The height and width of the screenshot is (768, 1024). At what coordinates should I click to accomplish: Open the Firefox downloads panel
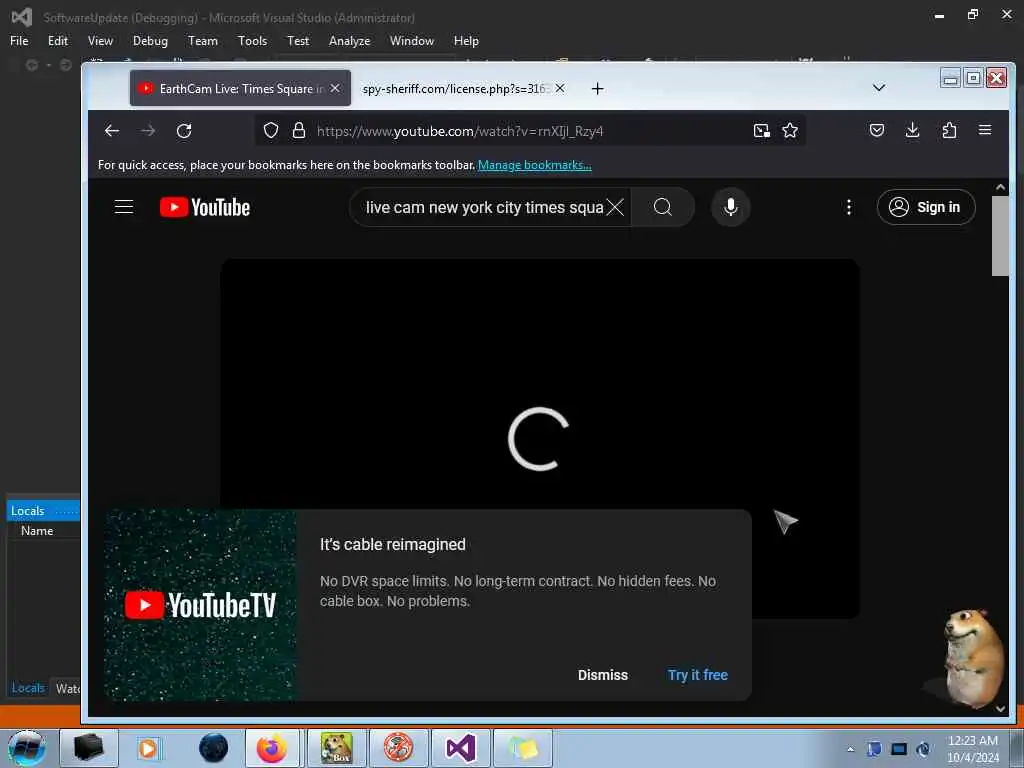[912, 130]
